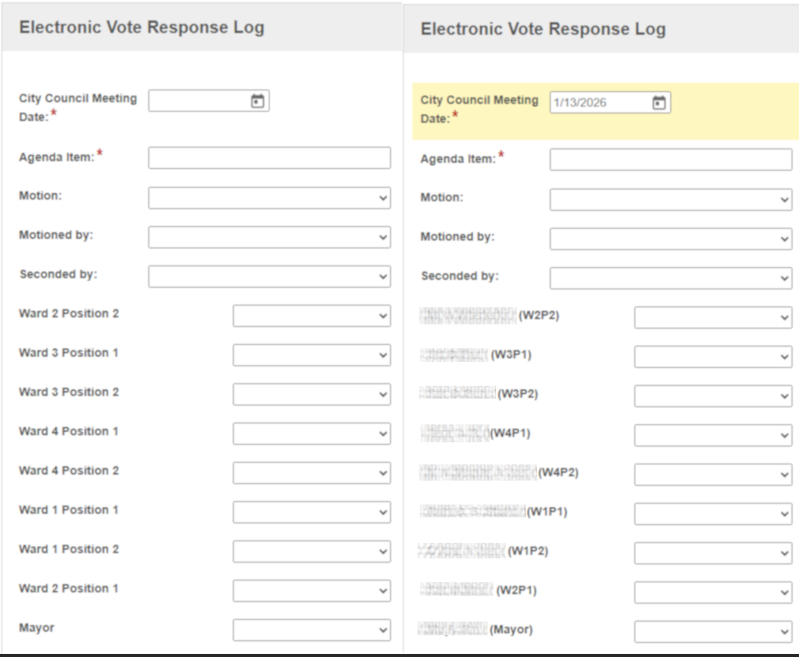Expand the (W3P1) member vote dropdown
799x657 pixels.
(x=712, y=356)
